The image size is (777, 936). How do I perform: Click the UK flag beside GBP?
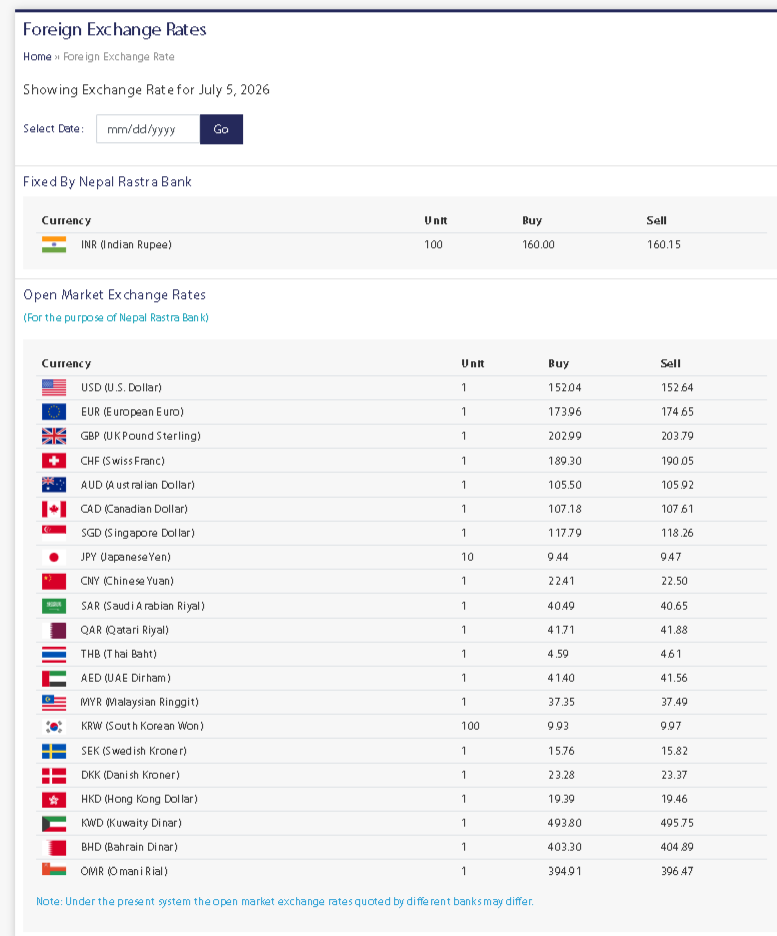tap(54, 436)
